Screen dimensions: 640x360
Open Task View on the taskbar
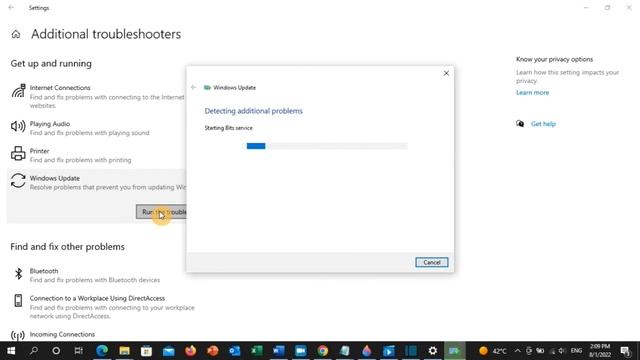coord(78,351)
